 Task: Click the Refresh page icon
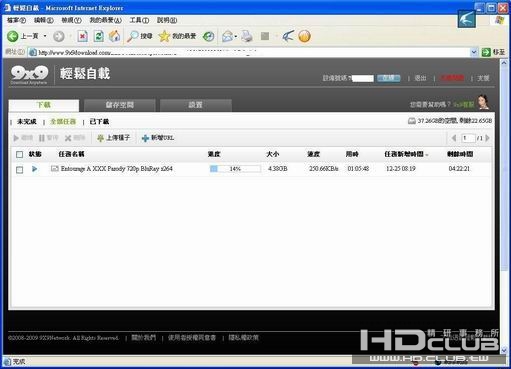(x=98, y=36)
